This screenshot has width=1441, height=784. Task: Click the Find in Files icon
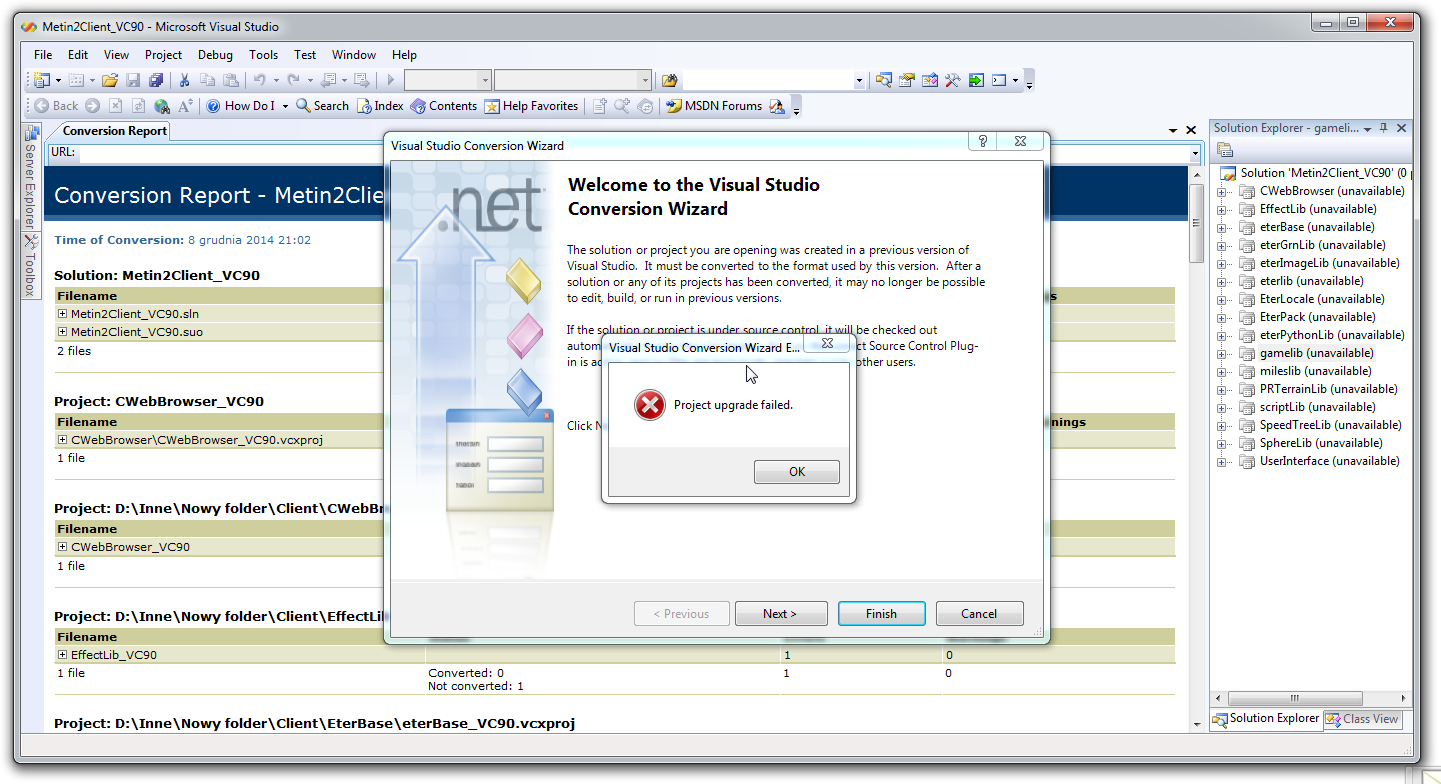coord(670,80)
